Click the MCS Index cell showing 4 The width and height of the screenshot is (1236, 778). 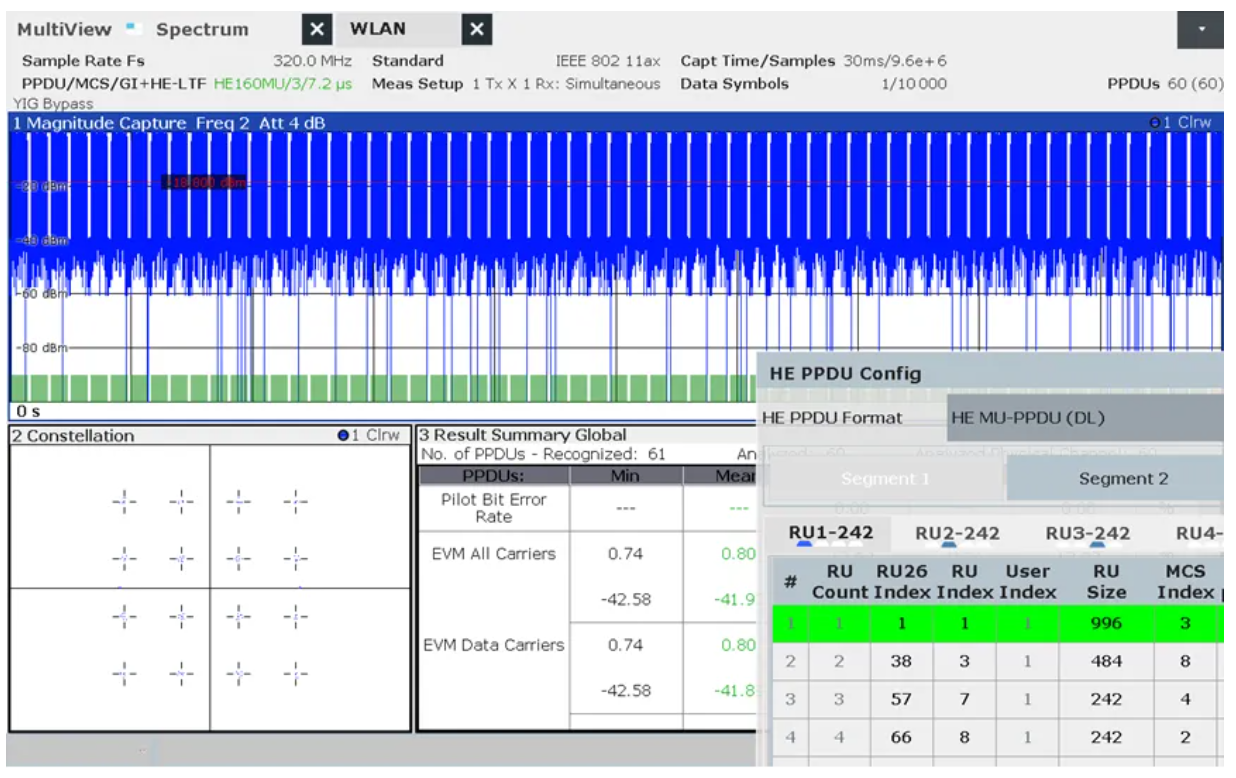(x=1185, y=700)
